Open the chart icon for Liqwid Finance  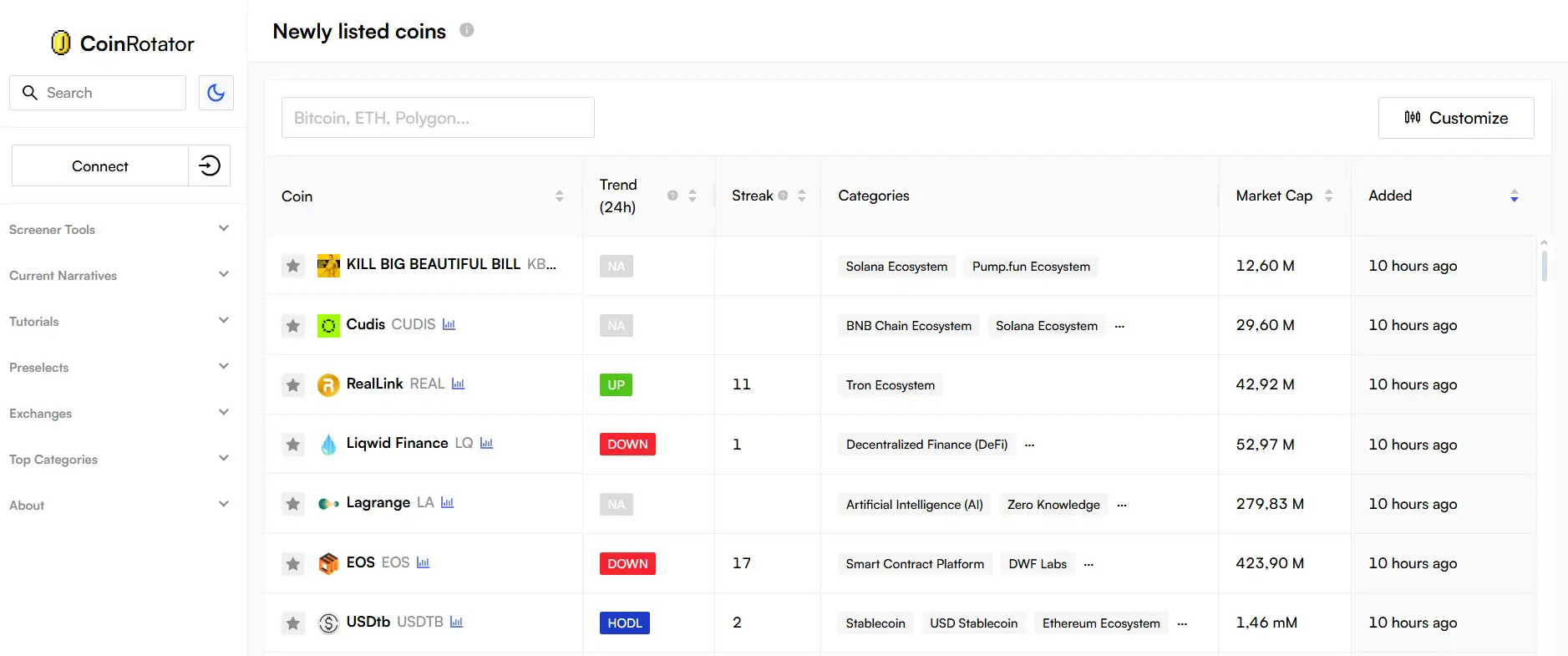486,443
